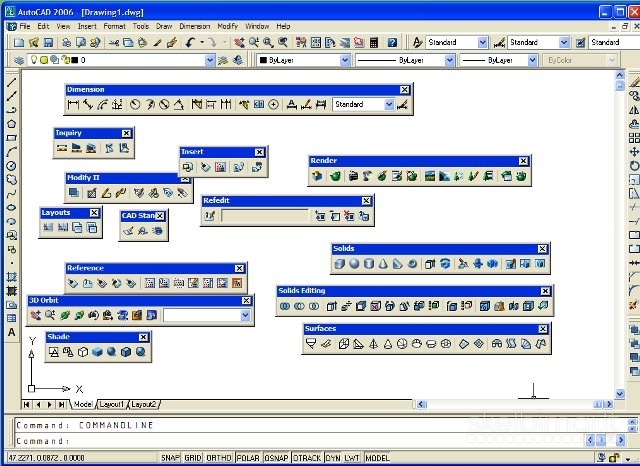The image size is (640, 466).
Task: Toggle OSNAP in the status bar
Action: coord(277,458)
